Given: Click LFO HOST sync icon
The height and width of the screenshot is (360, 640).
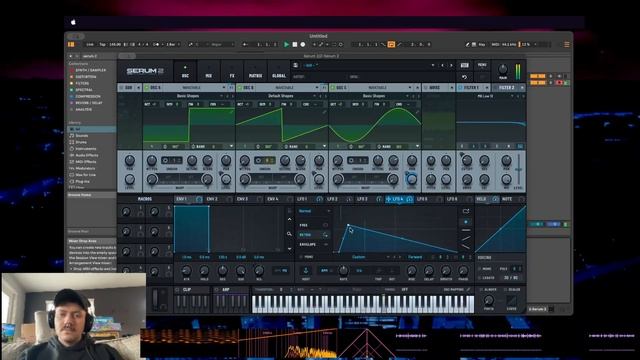Looking at the screenshot, I should point(306,271).
